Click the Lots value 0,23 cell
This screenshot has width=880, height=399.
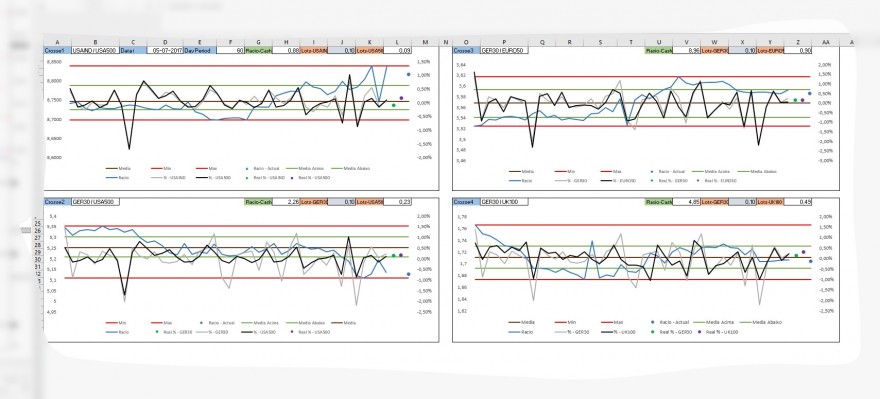[397, 202]
